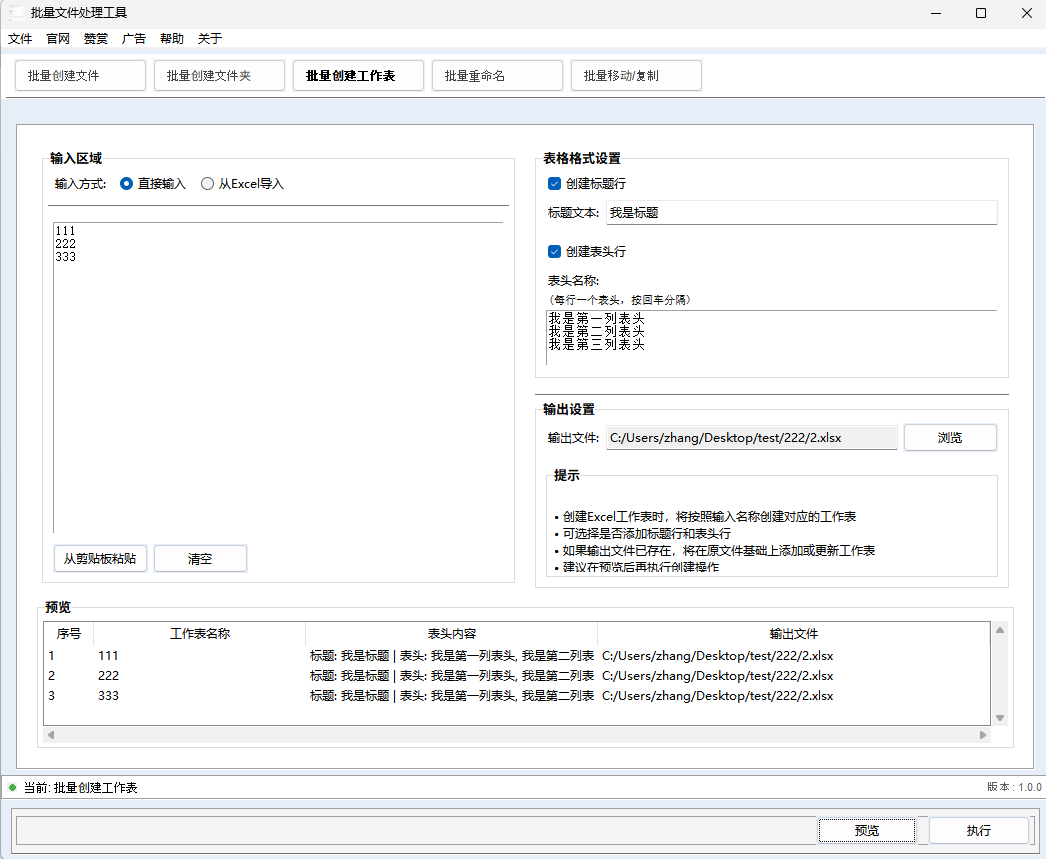The image size is (1046, 859).
Task: Click the green status indicator dot
Action: click(x=10, y=787)
